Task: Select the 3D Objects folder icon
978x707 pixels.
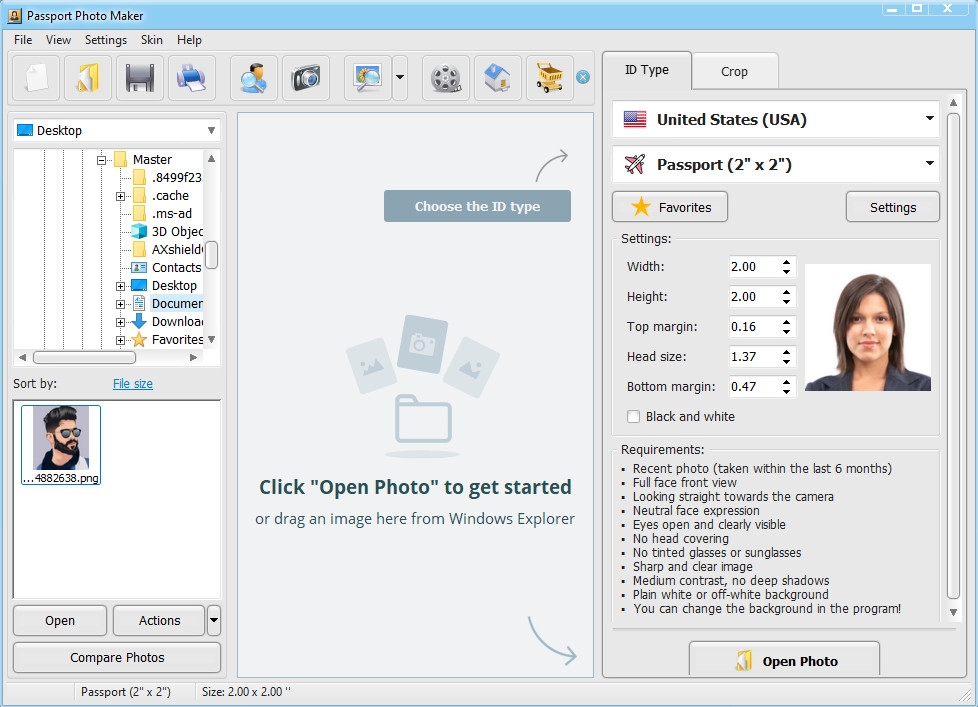Action: 139,231
